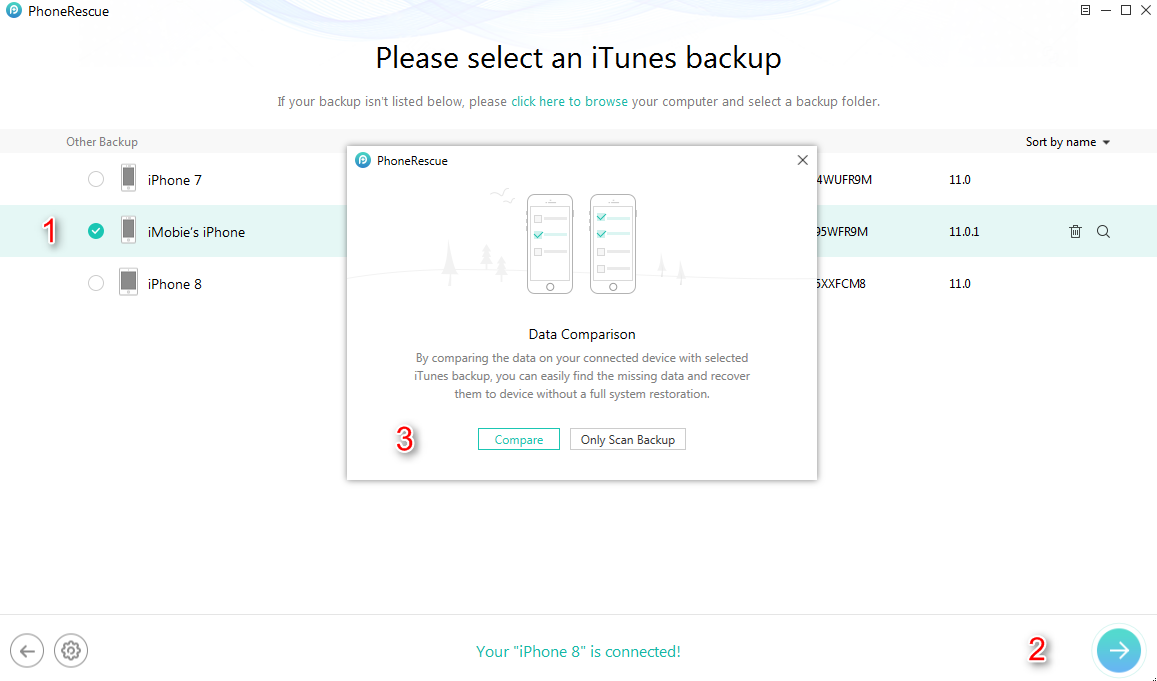
Task: Click the PhoneRescue logo in dialog header
Action: coord(363,160)
